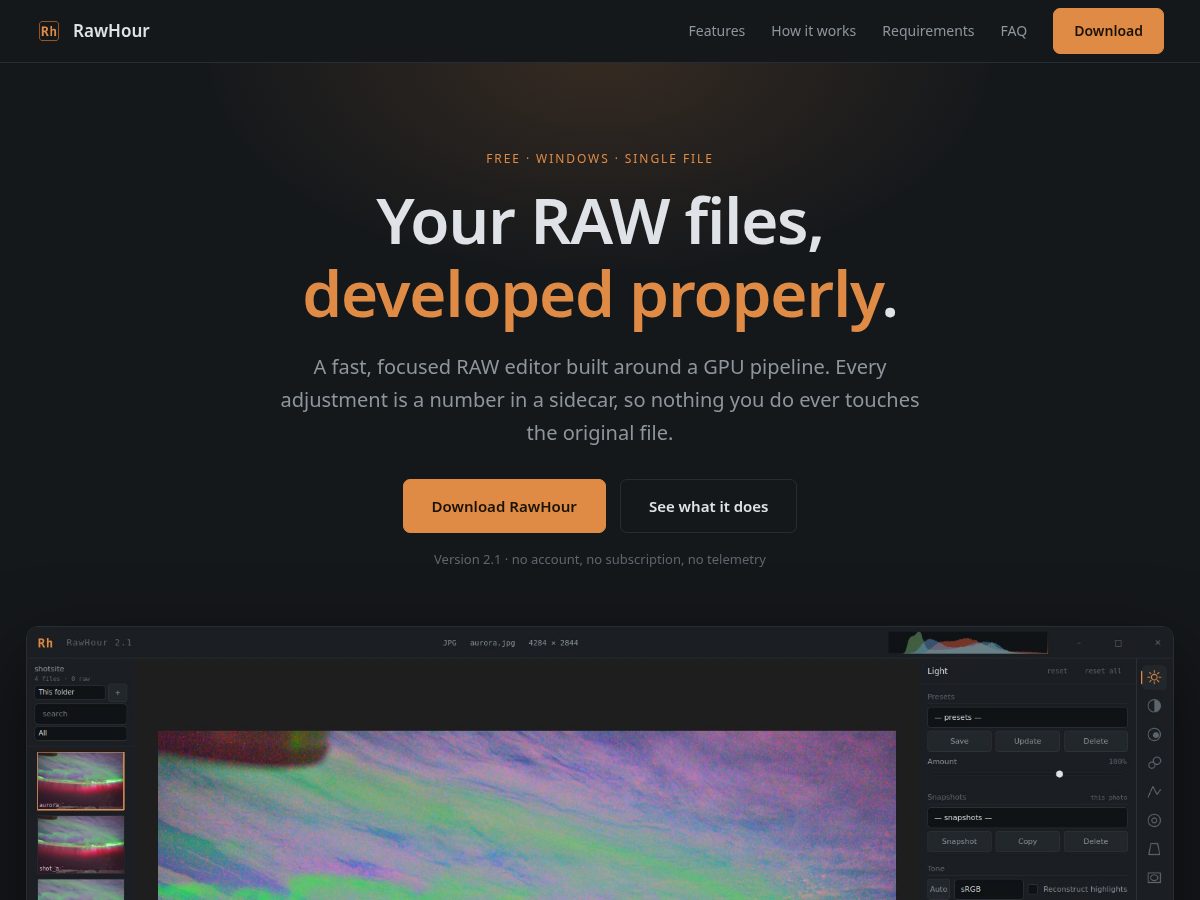Go to Features in the navigation

point(716,31)
